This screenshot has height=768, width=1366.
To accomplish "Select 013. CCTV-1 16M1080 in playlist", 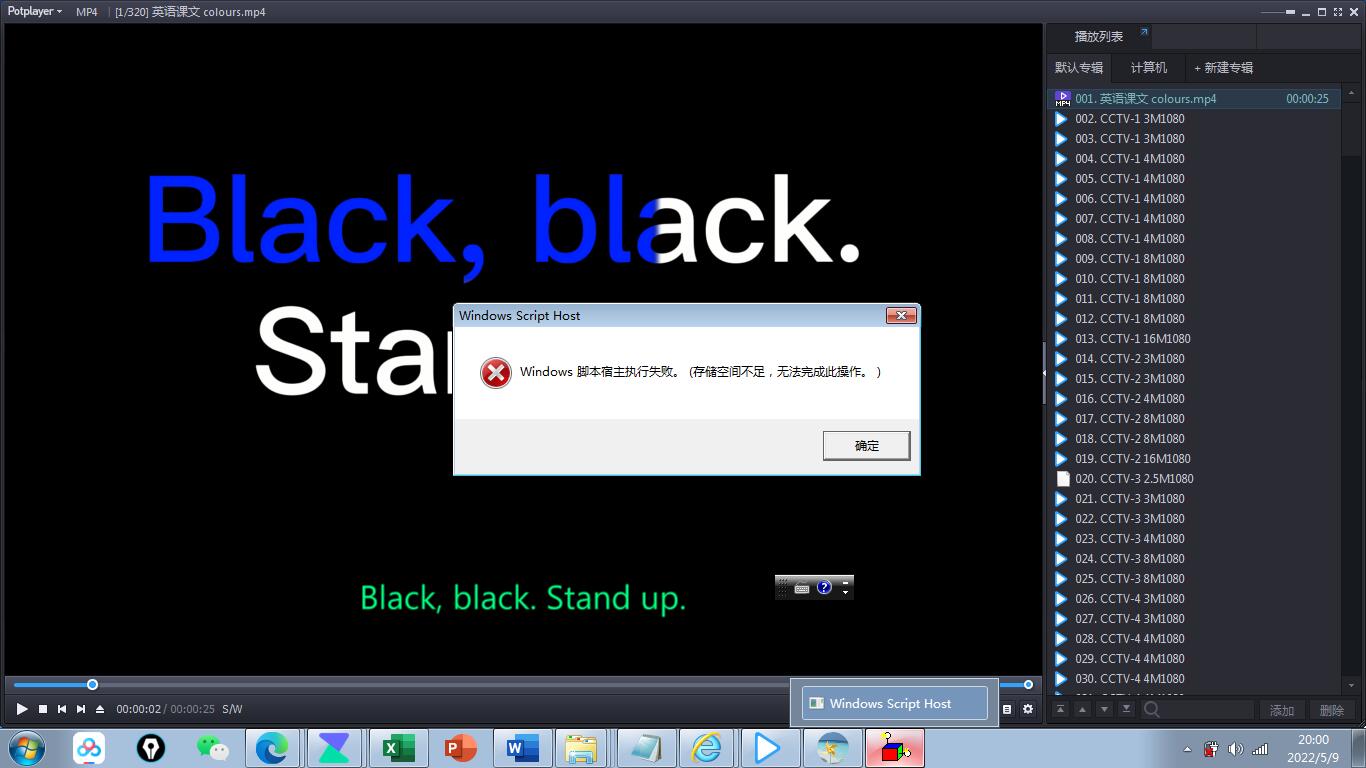I will [1132, 339].
